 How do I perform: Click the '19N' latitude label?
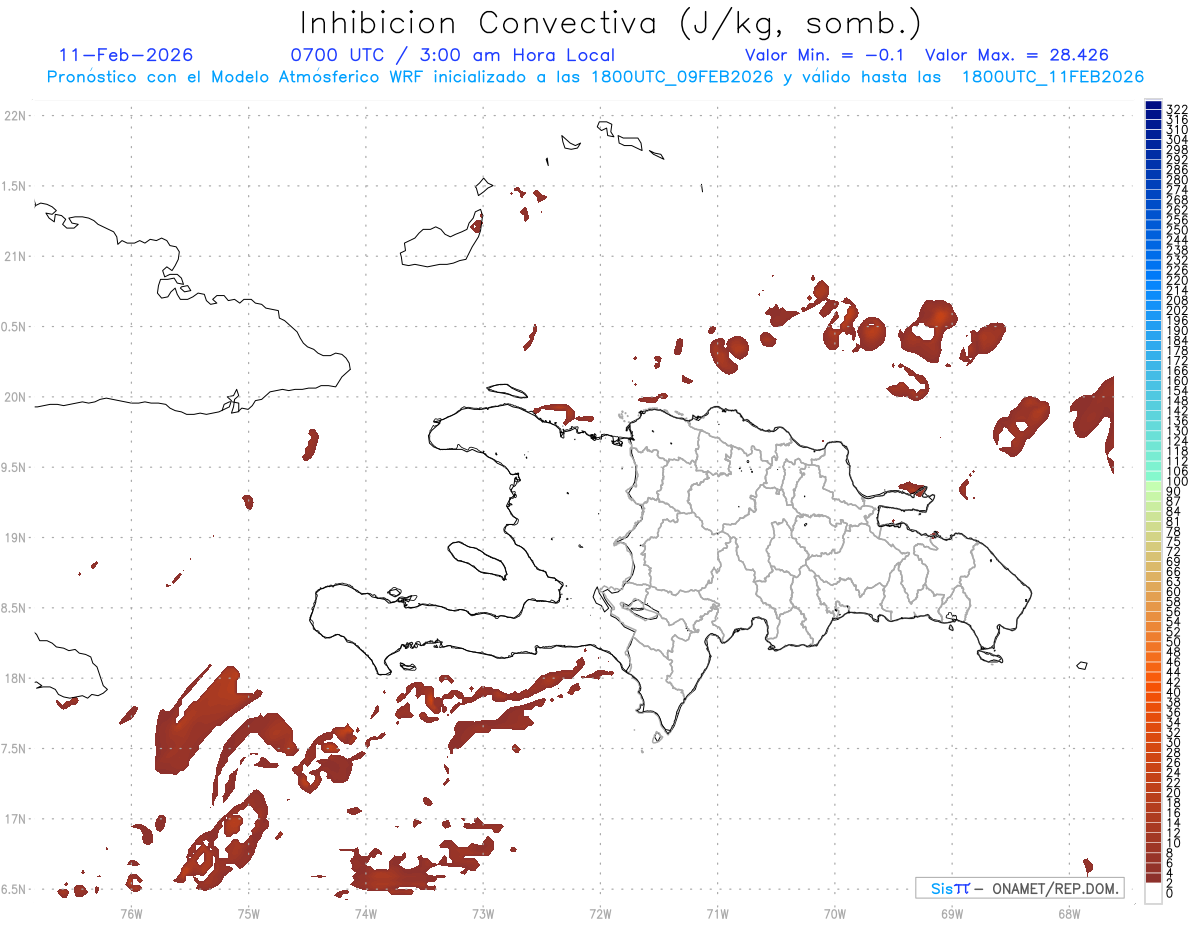tap(15, 537)
